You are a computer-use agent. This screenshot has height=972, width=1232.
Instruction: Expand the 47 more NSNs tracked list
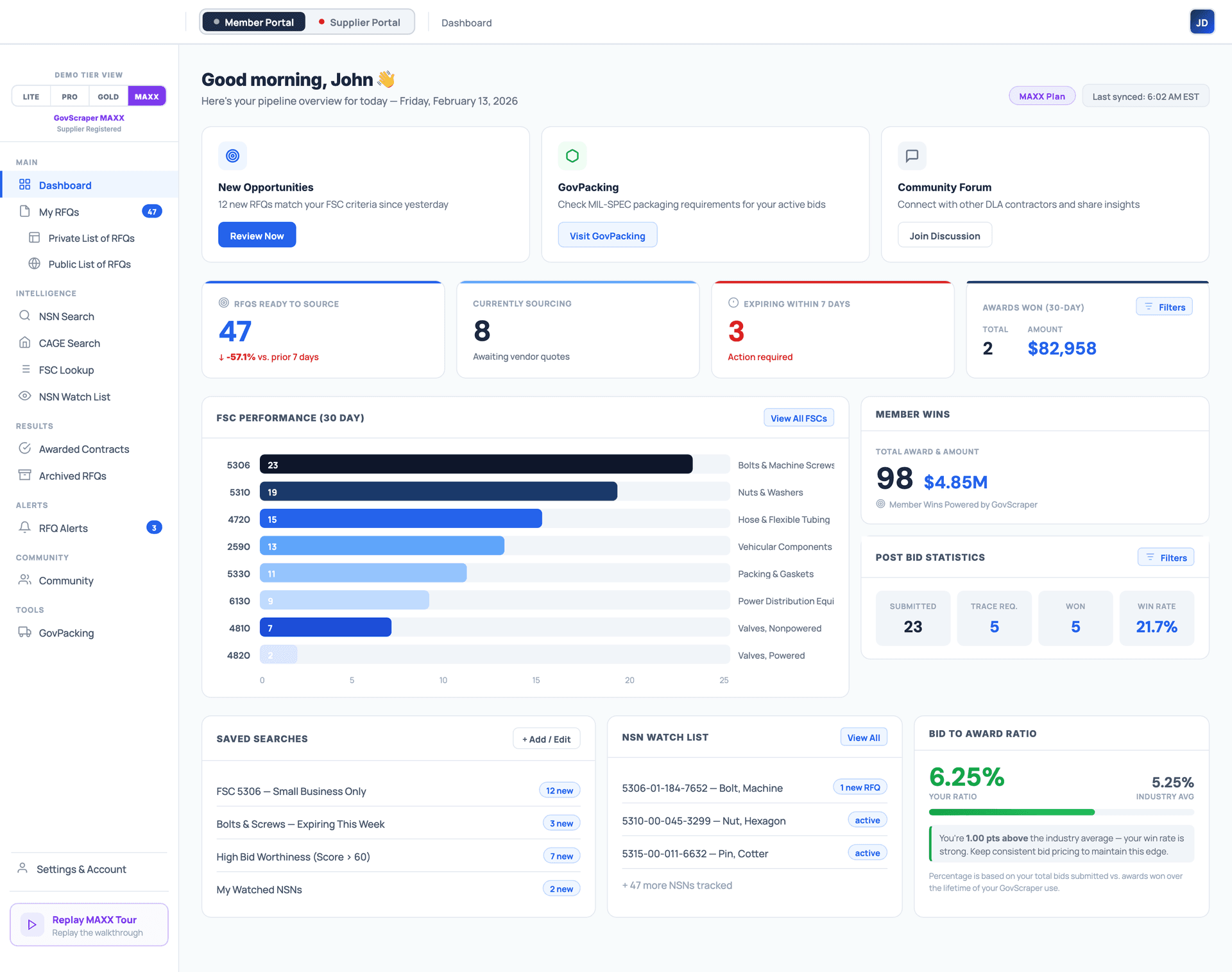677,885
